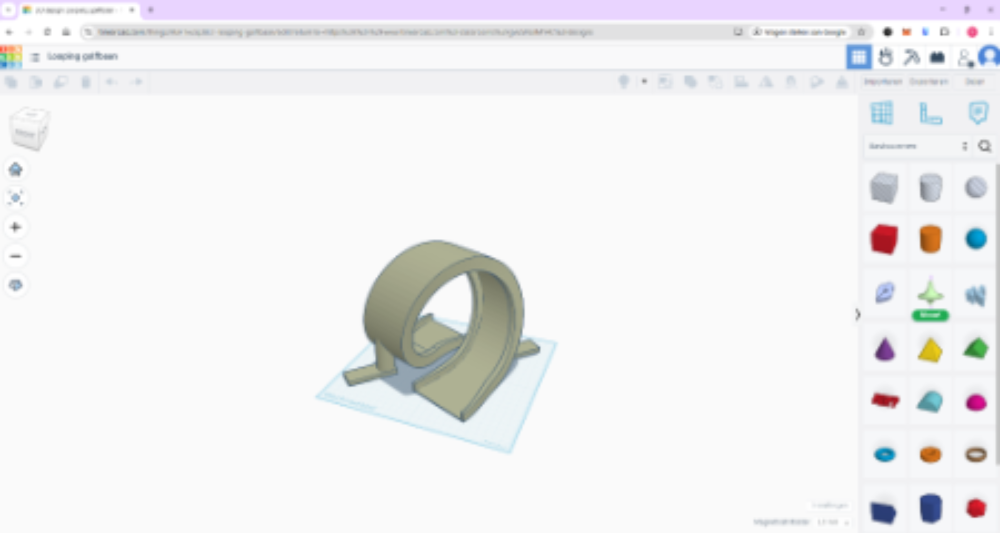
Task: Open the user profile avatar
Action: (x=989, y=57)
